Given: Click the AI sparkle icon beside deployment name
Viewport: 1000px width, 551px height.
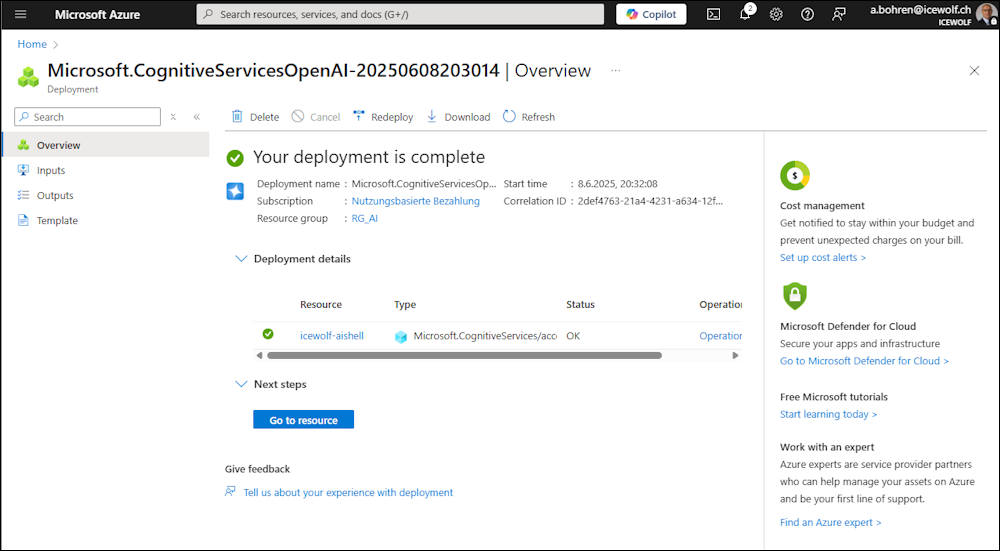Looking at the screenshot, I should [235, 191].
